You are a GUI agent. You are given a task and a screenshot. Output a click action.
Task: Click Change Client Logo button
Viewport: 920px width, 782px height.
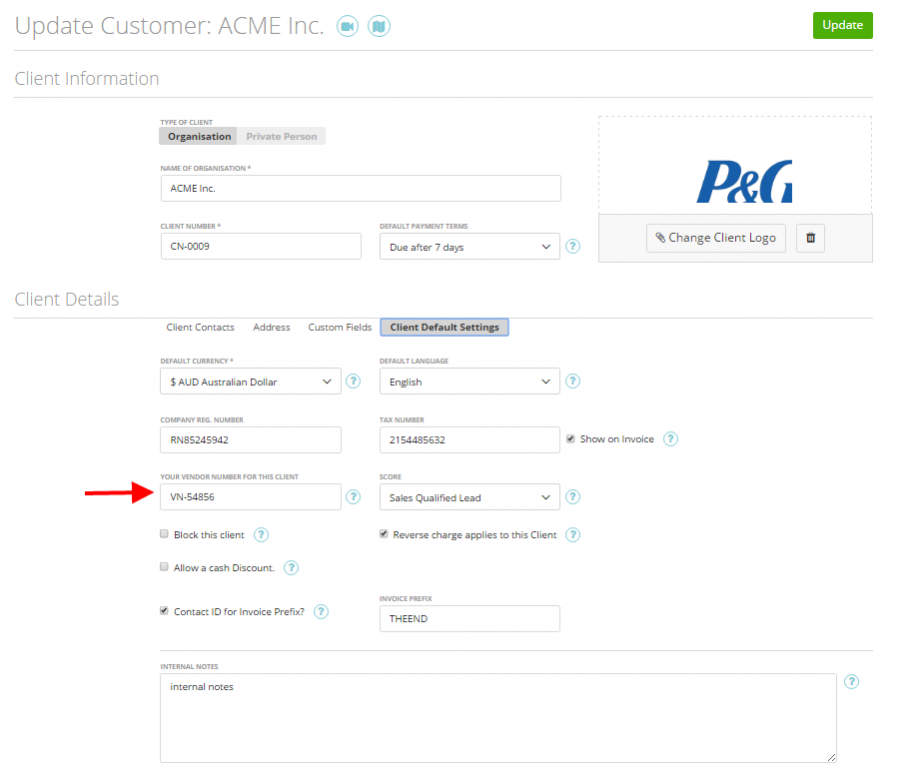click(x=715, y=238)
